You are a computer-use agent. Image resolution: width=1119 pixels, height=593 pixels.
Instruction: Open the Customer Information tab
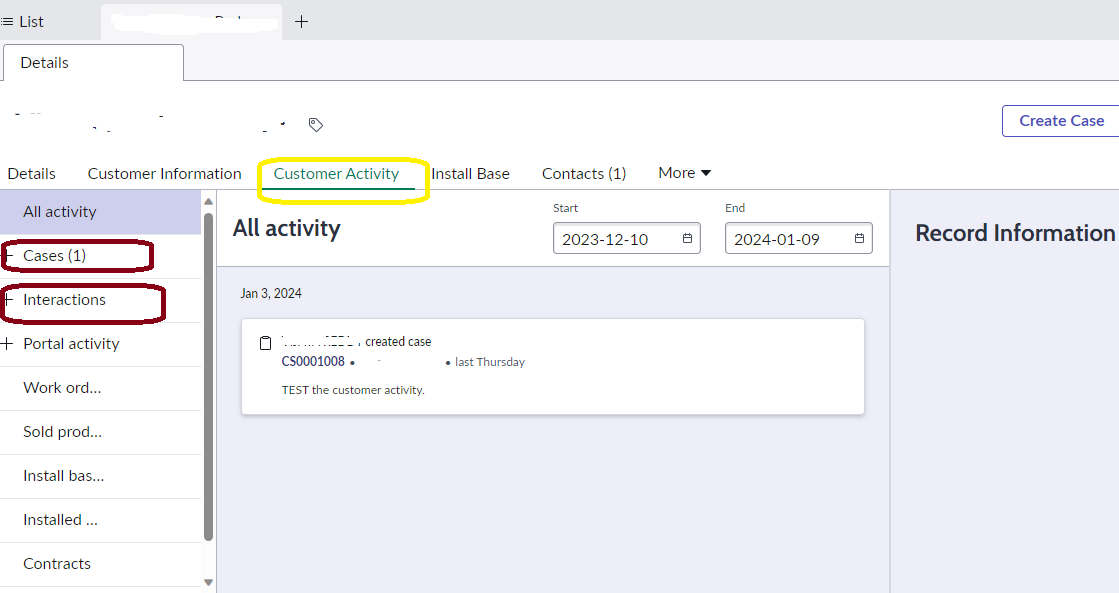(x=164, y=173)
